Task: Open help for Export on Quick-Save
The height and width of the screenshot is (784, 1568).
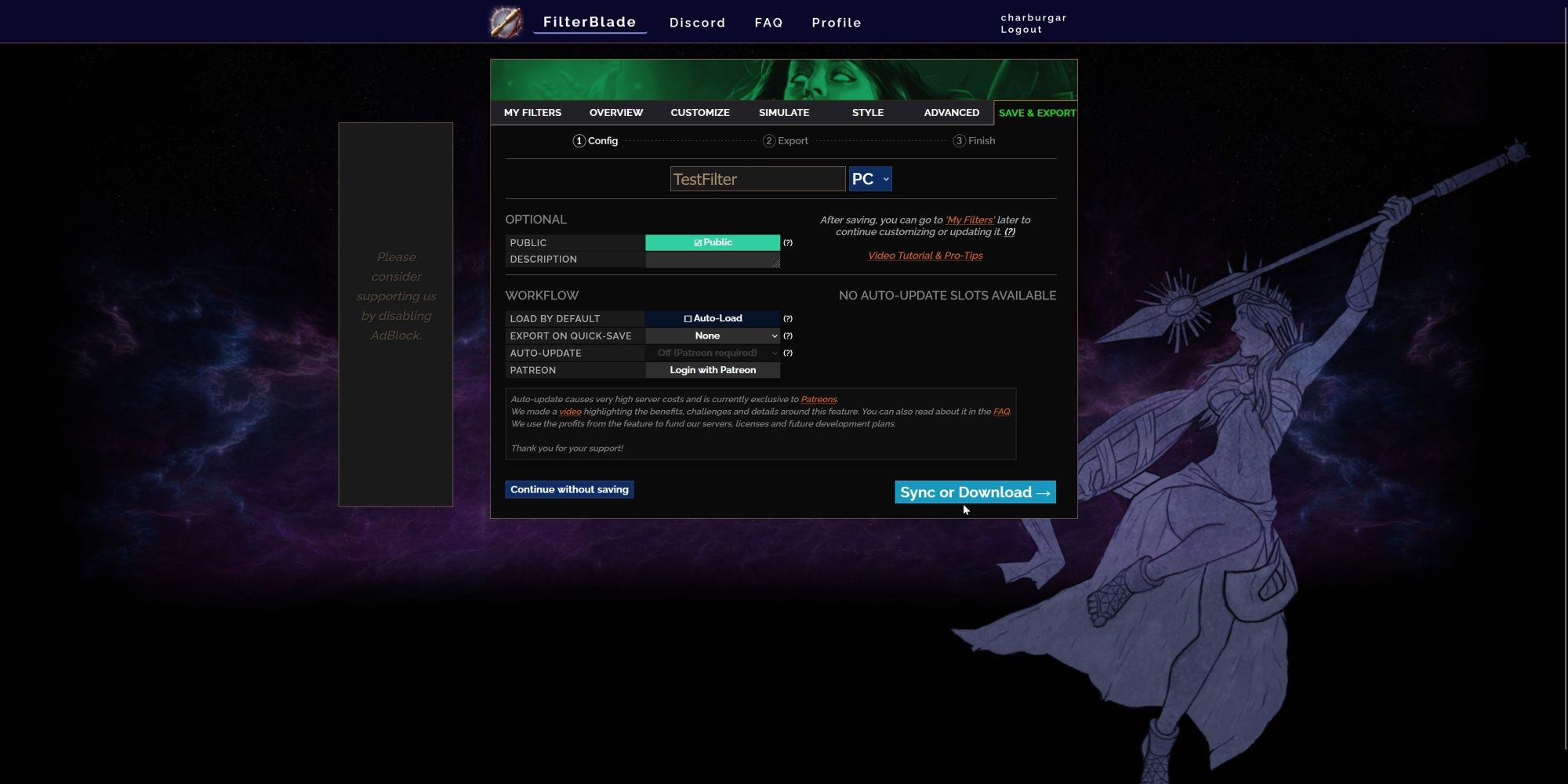Action: [x=789, y=336]
